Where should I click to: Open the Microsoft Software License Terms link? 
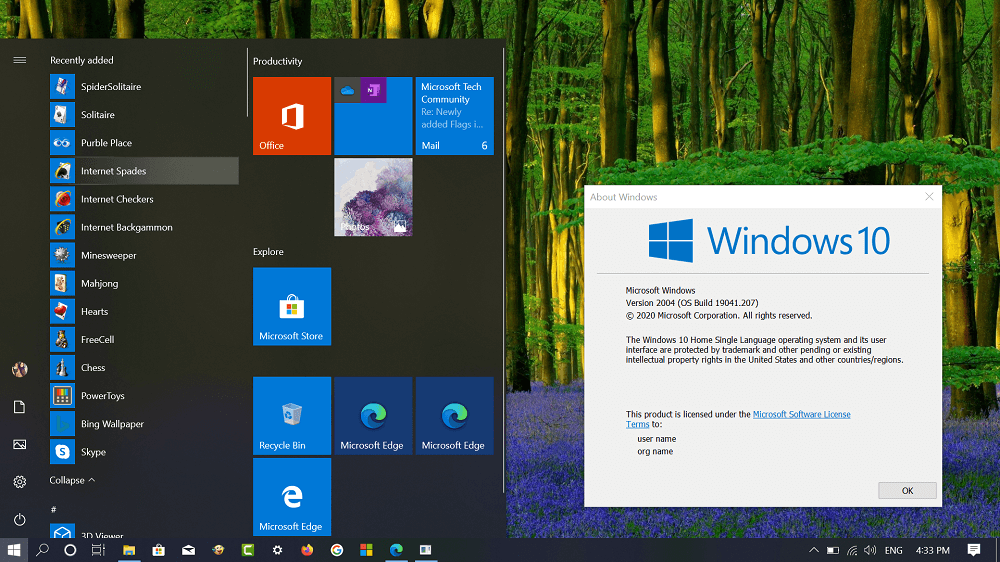(x=801, y=414)
